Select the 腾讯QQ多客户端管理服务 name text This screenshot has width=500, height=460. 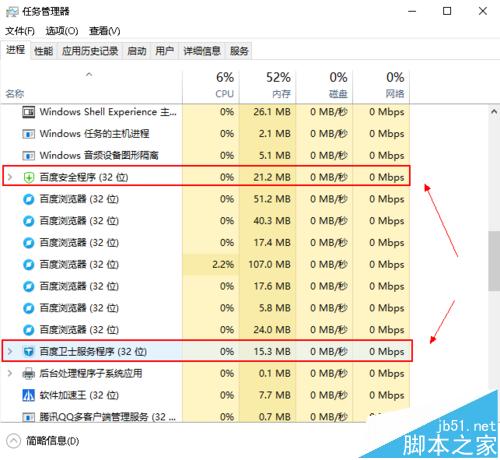(x=108, y=417)
